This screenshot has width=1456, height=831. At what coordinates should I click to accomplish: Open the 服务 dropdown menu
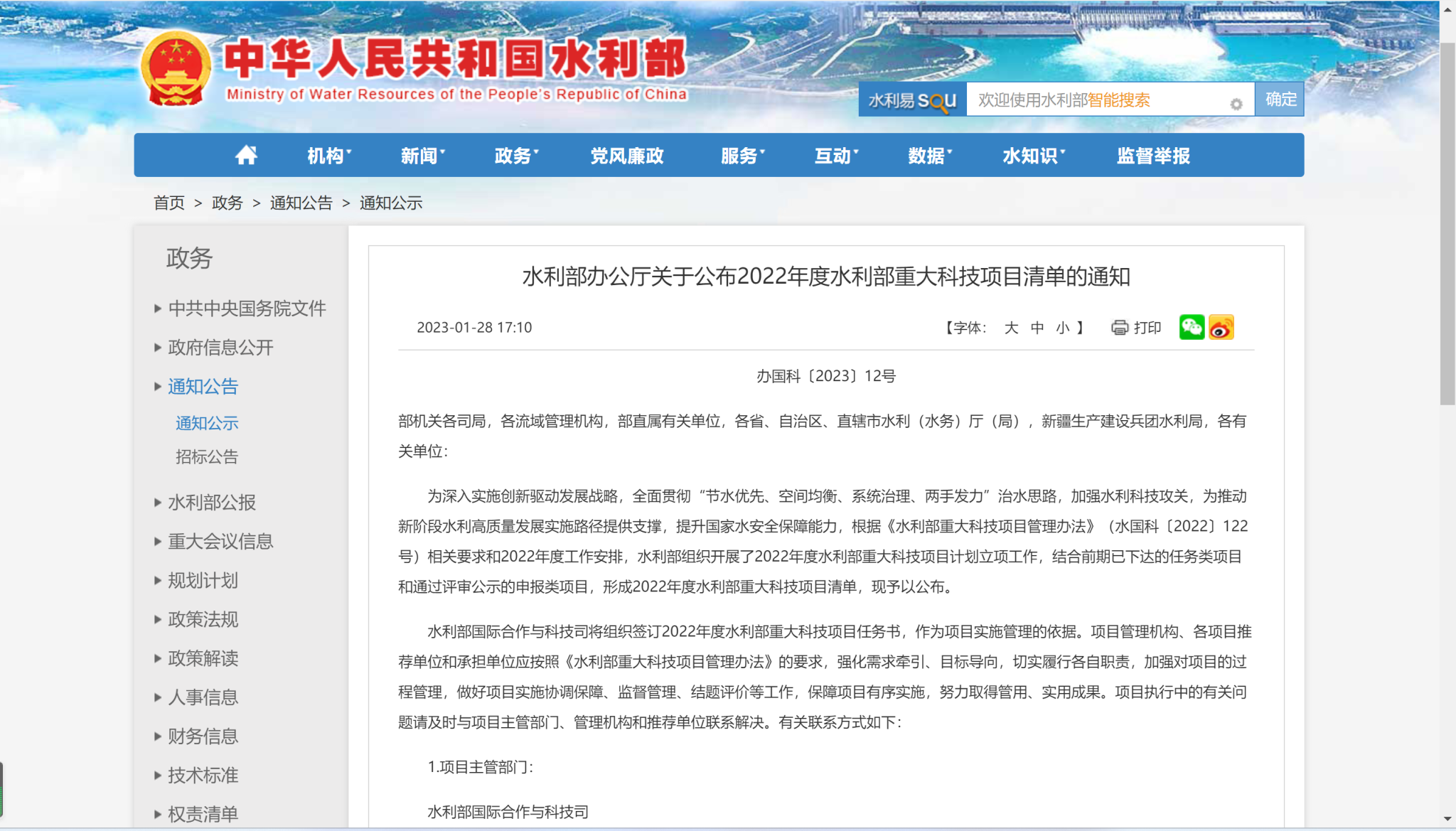click(743, 156)
